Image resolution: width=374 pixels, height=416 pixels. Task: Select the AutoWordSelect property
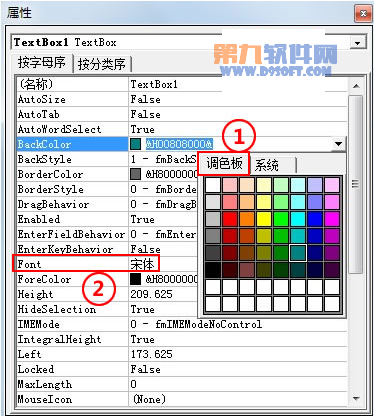coord(59,129)
